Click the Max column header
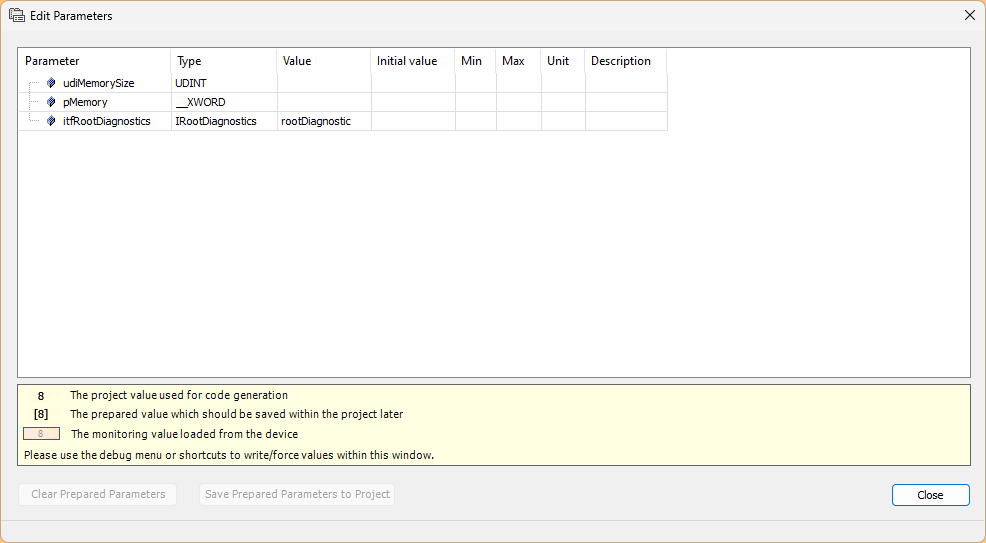The width and height of the screenshot is (986, 543). coord(519,61)
